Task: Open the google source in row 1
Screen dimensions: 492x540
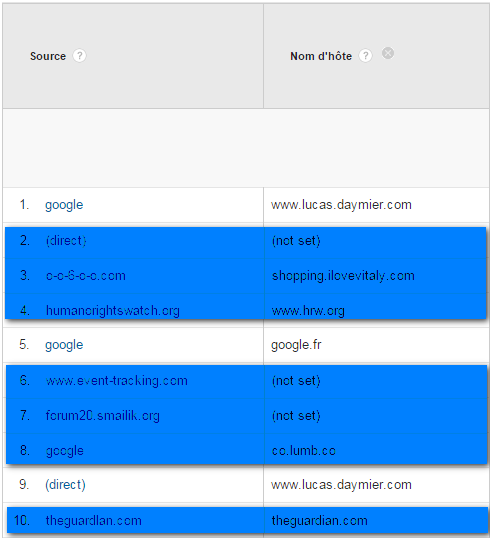Action: coord(64,205)
